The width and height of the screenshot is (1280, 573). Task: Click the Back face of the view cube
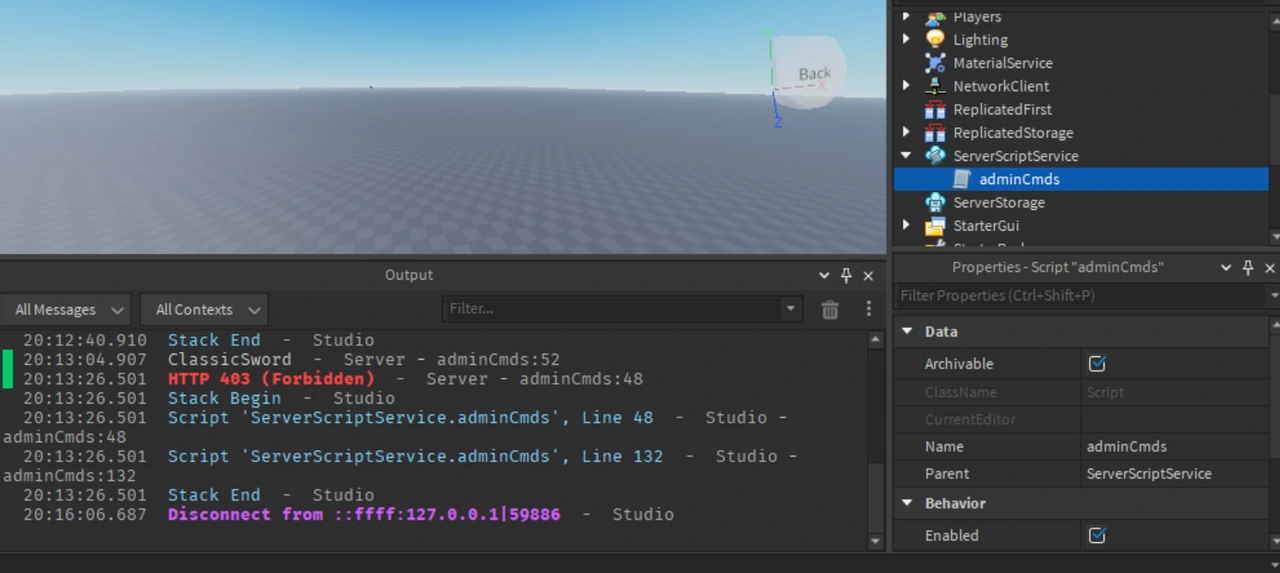814,73
